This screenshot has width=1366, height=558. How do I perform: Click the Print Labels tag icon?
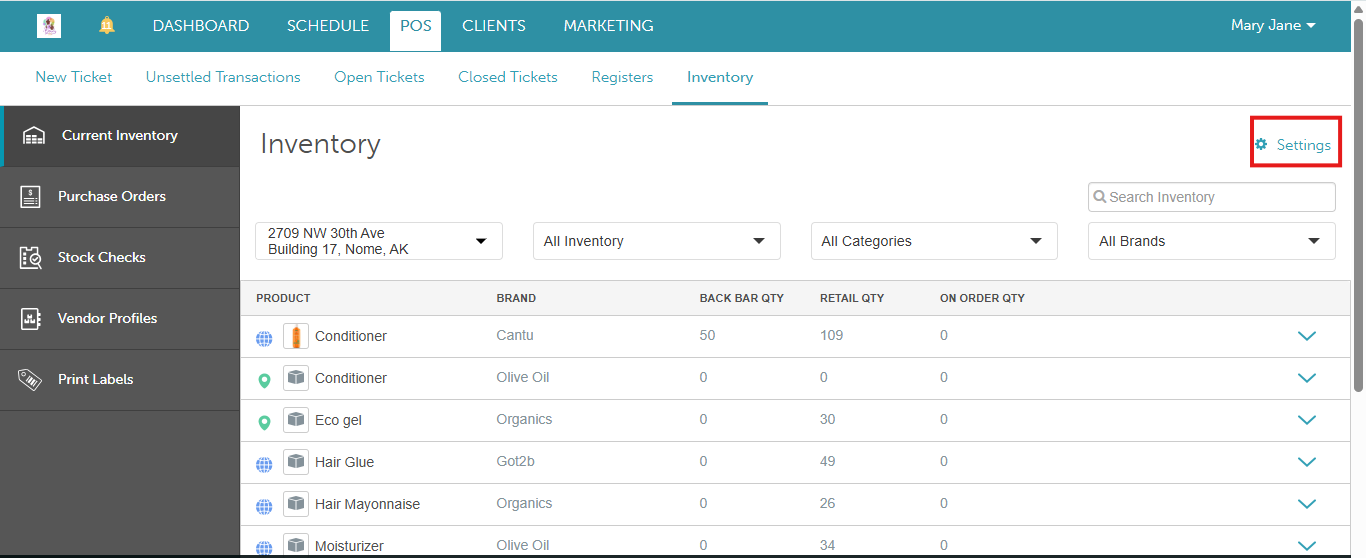tap(30, 380)
